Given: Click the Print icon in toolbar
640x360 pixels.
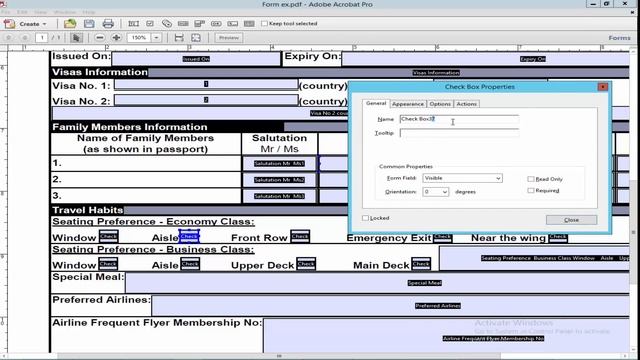Looking at the screenshot, I should click(108, 24).
